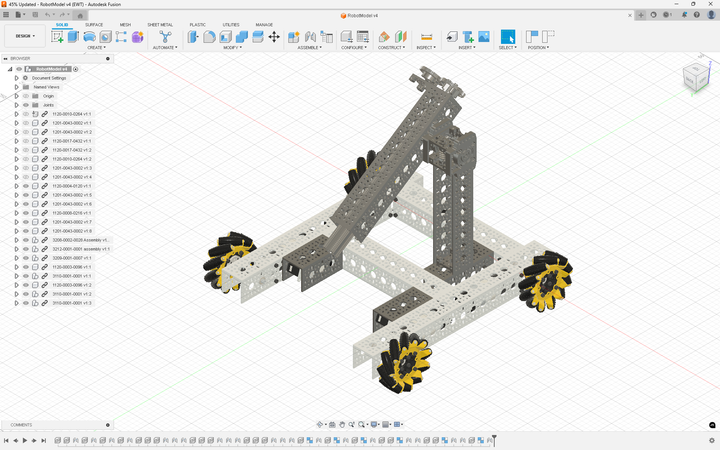Screen dimensions: 720x450
Task: Click the Move/Copy tool icon
Action: [x=273, y=37]
